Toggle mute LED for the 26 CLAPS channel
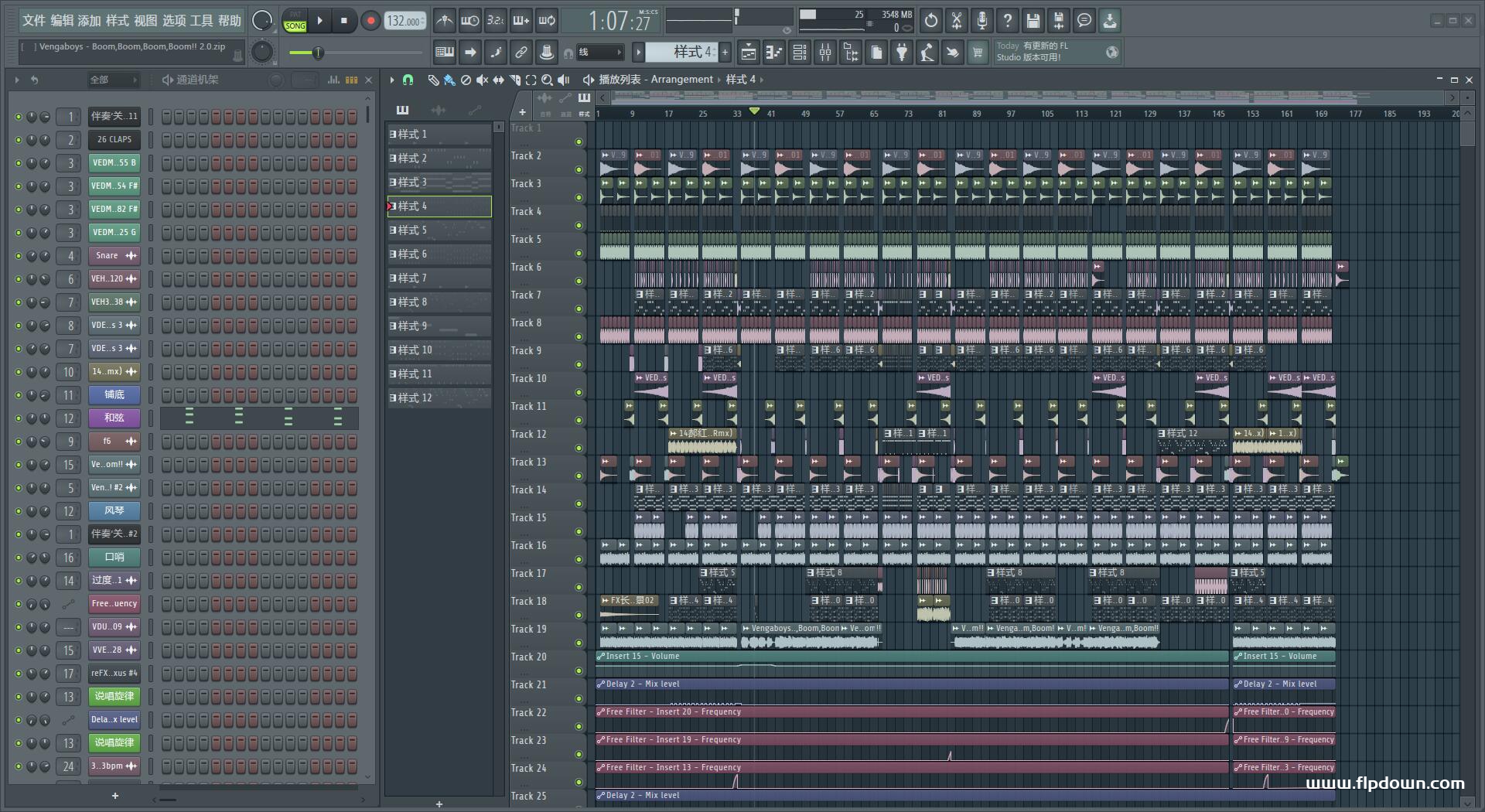Image resolution: width=1485 pixels, height=812 pixels. 19,140
